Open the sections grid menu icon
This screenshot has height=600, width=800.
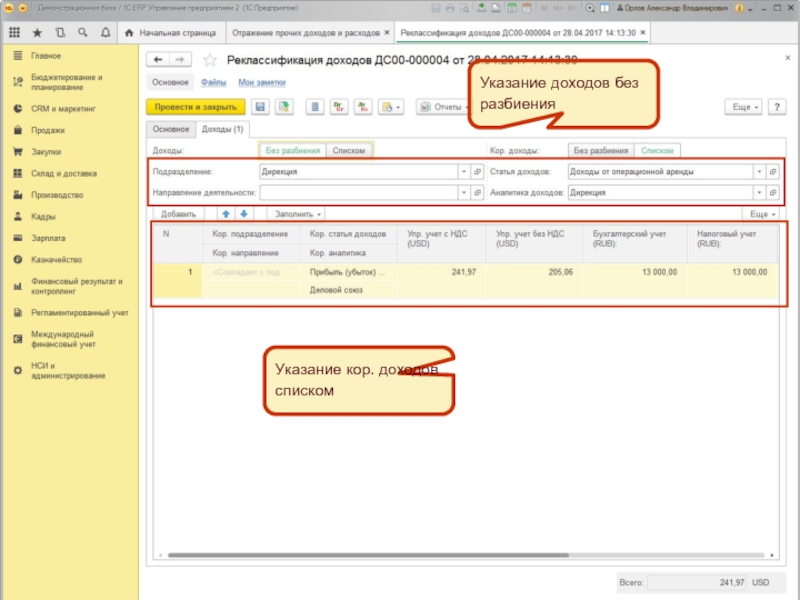[x=16, y=33]
